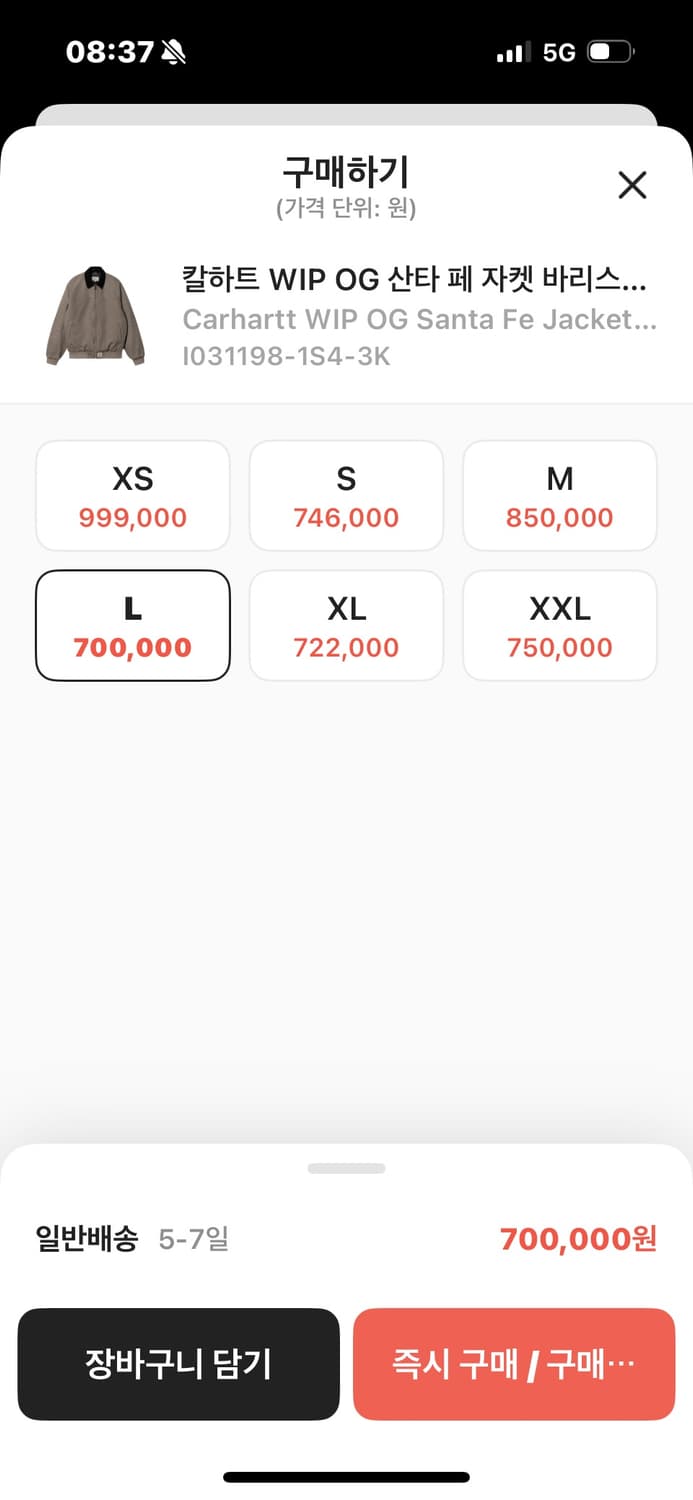Tap the bottom sheet drag handle
The image size is (693, 1500).
346,1168
